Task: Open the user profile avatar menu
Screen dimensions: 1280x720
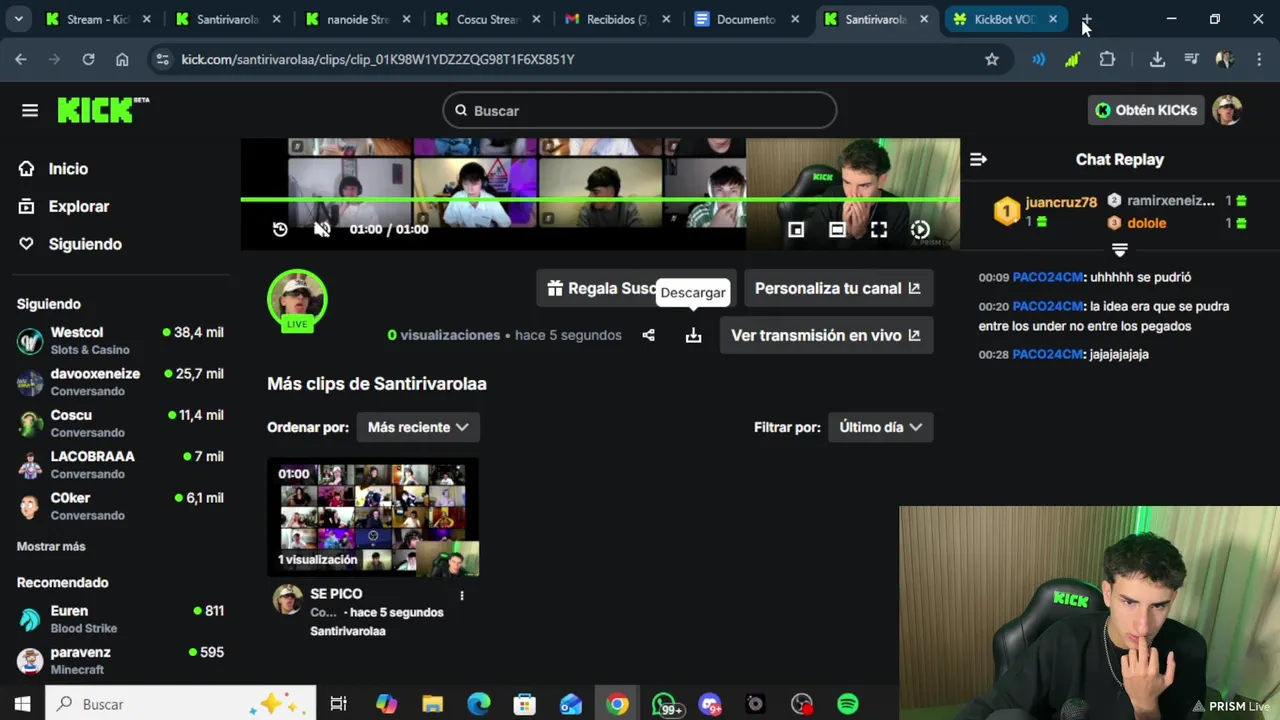Action: point(1227,110)
